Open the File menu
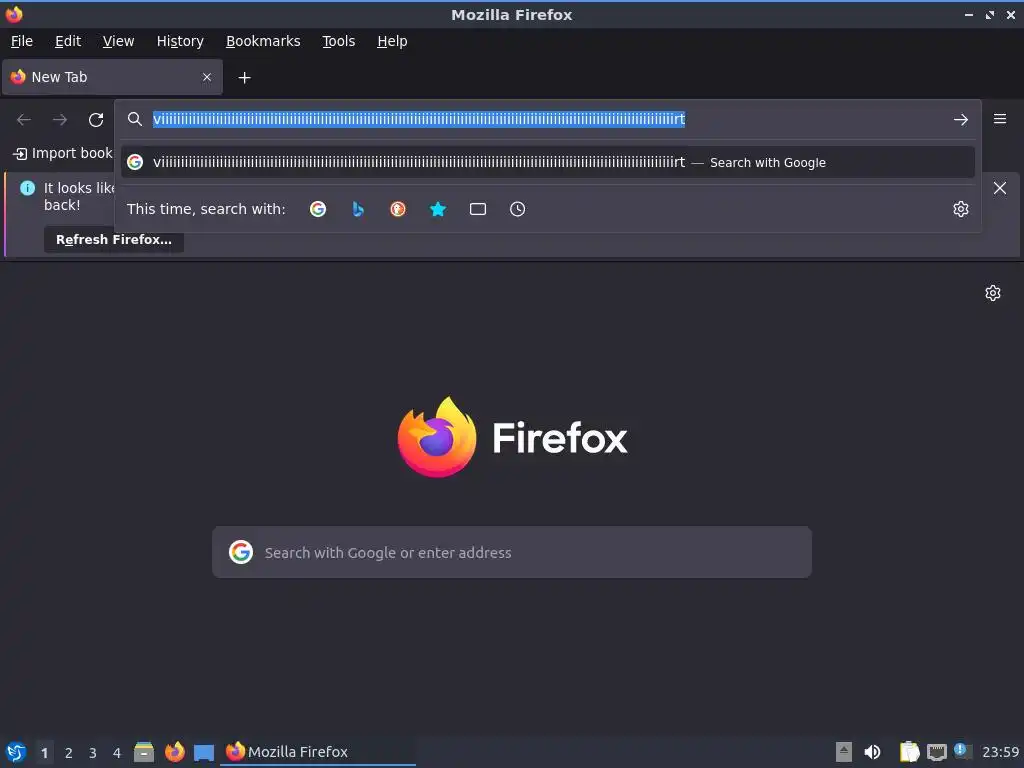 (22, 41)
